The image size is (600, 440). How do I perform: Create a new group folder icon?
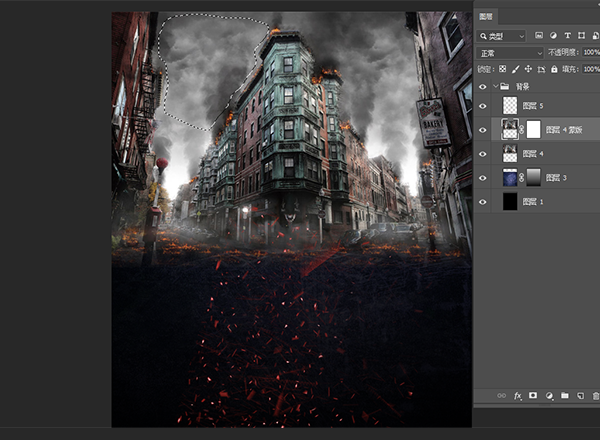tap(564, 396)
